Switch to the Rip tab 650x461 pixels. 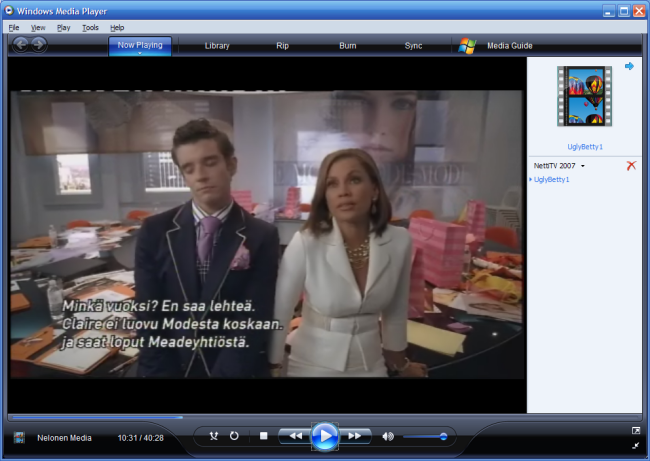coord(282,46)
